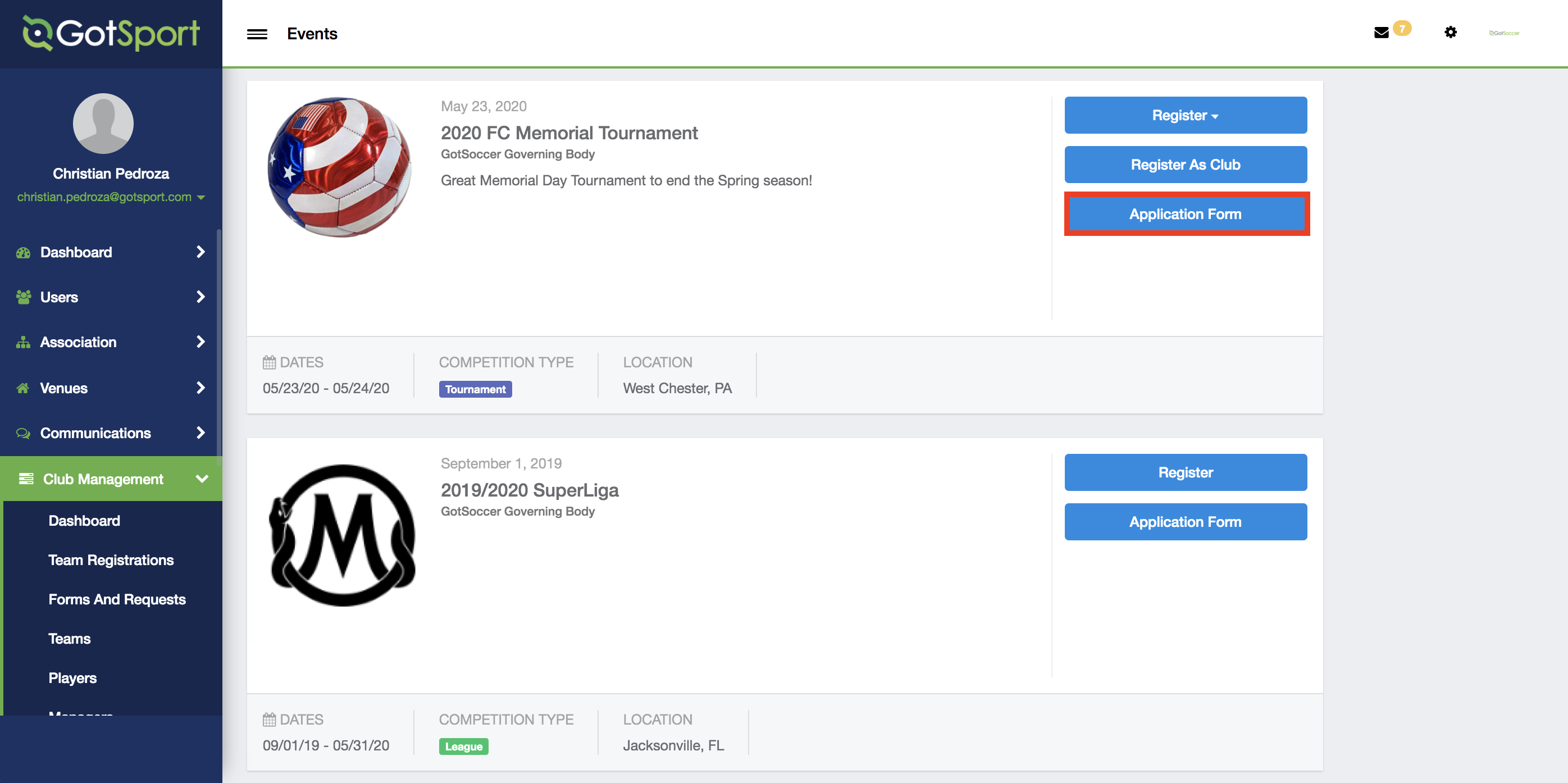Open the Teams menu item
The width and height of the screenshot is (1568, 783).
(x=70, y=638)
